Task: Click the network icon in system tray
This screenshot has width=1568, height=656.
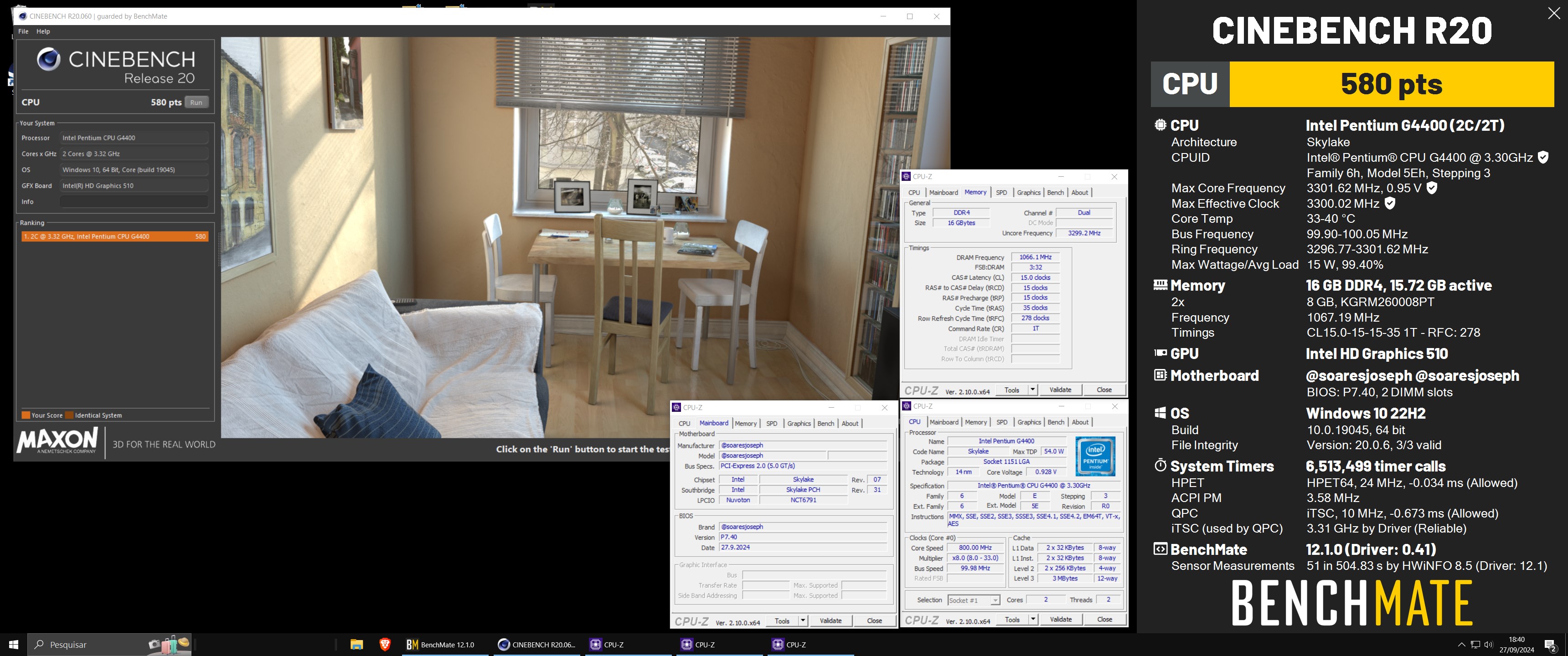Action: (1475, 645)
